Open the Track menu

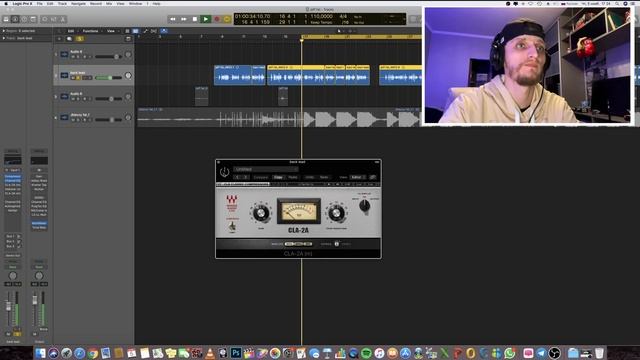62,3
